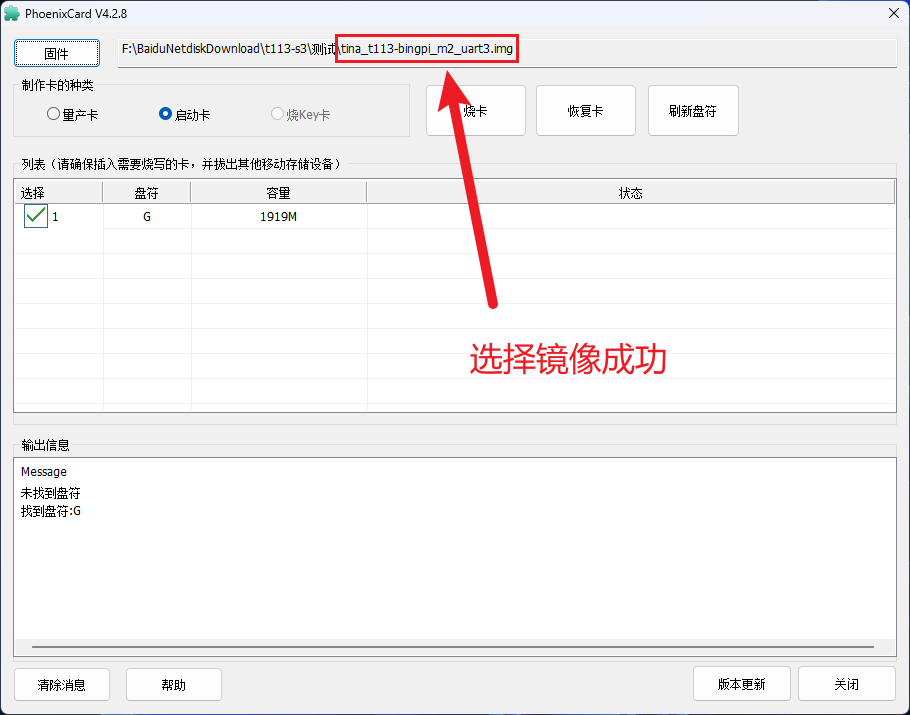910x715 pixels.
Task: Click the output message horizontal scrollbar
Action: click(455, 647)
